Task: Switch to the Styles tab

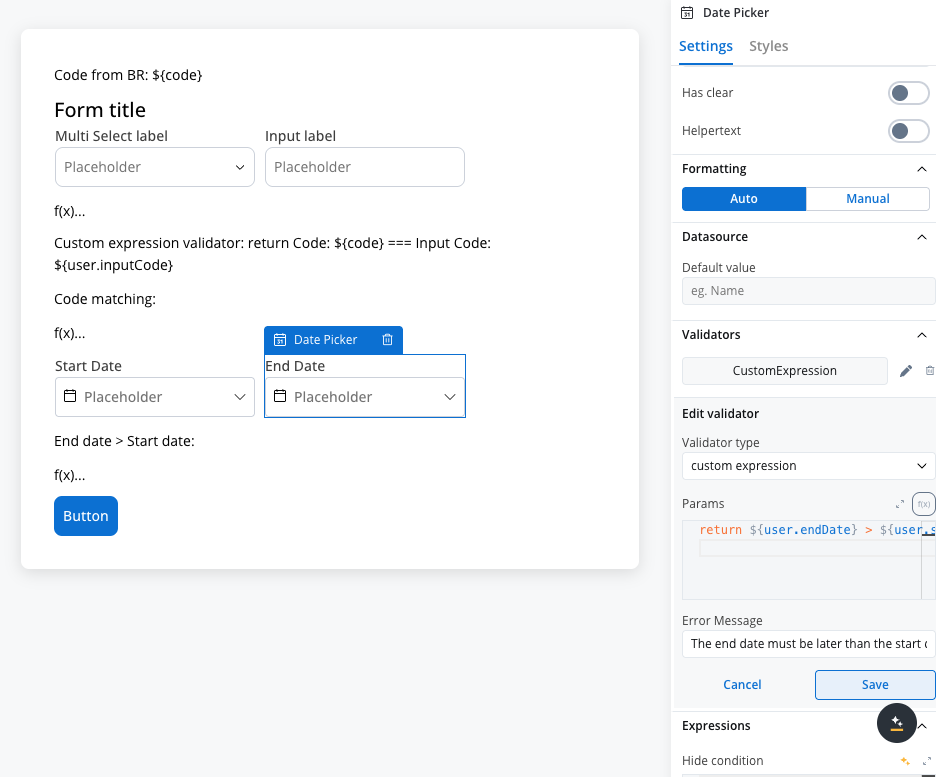Action: (x=768, y=46)
